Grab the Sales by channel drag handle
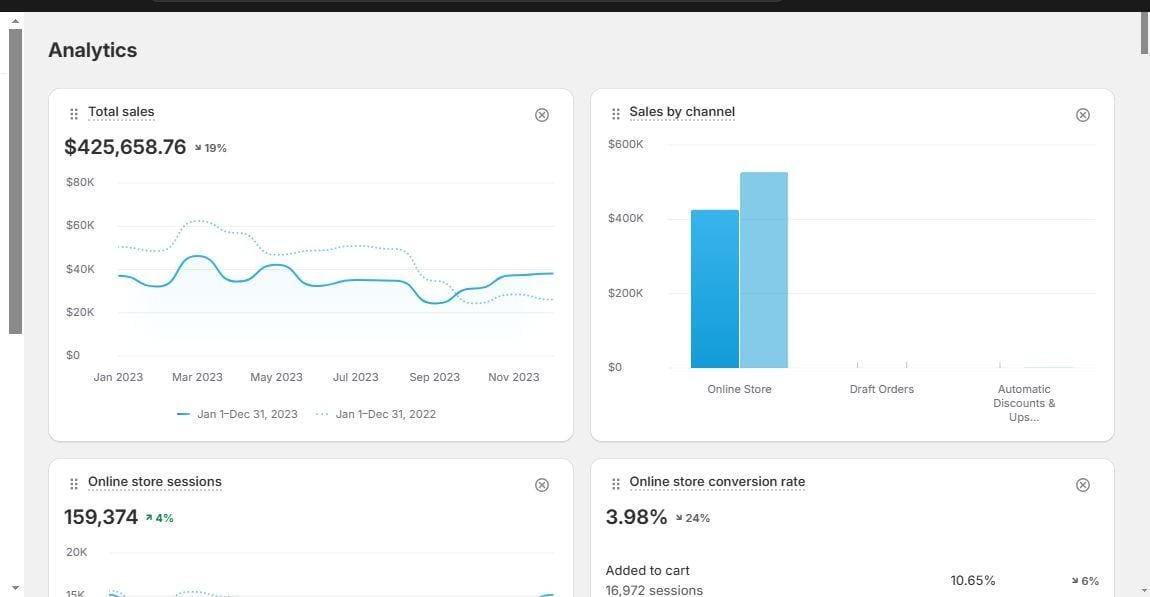1150x597 pixels. [615, 114]
